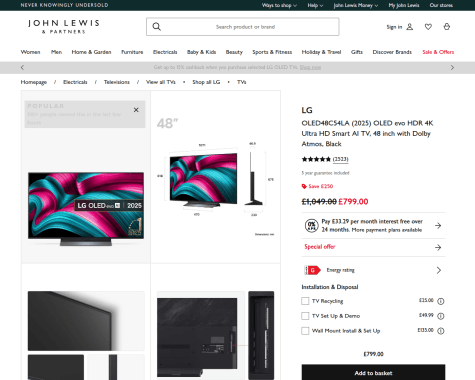
Task: Open the Special offer arrow
Action: click(438, 247)
